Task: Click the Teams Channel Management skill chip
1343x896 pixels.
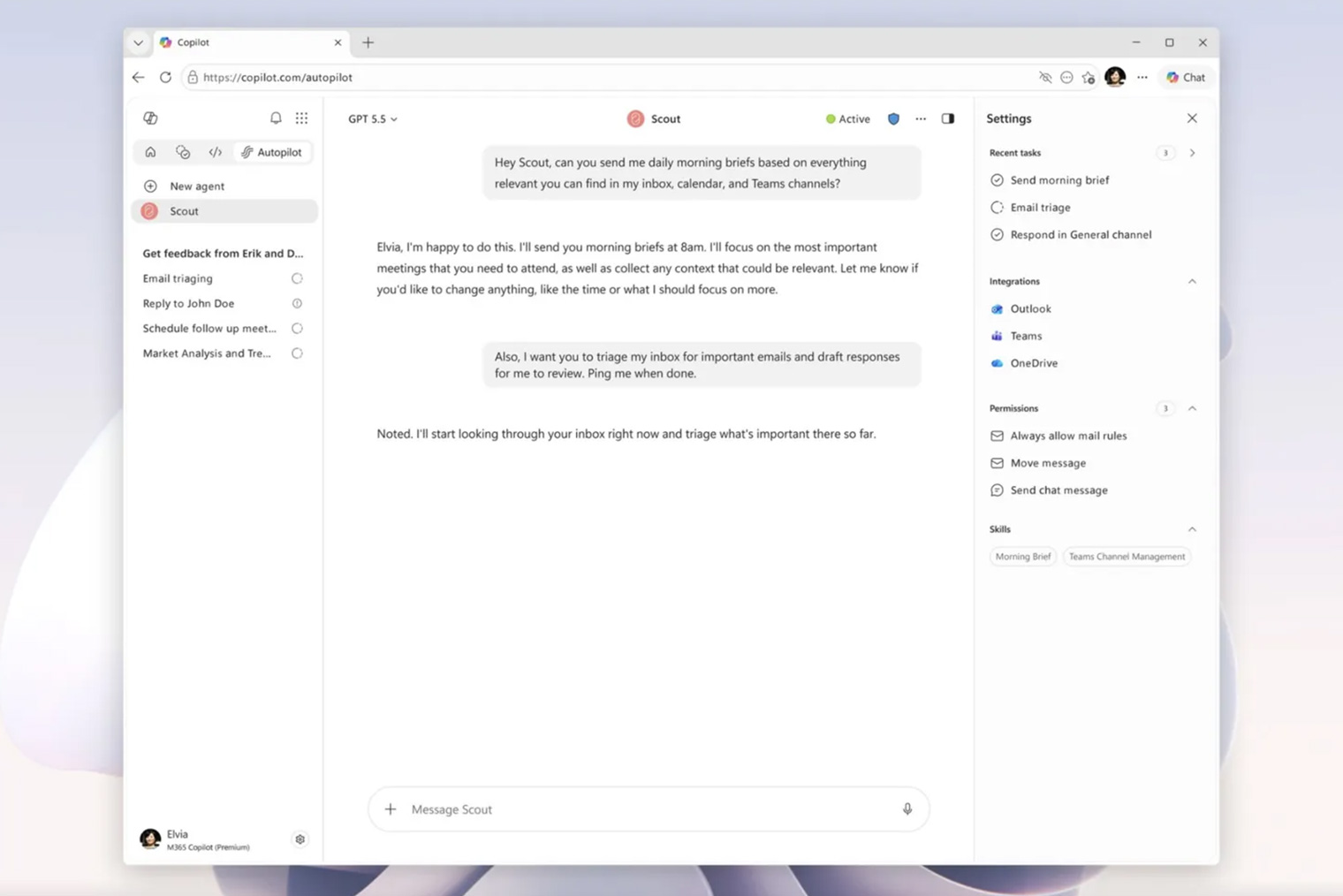Action: [1127, 557]
